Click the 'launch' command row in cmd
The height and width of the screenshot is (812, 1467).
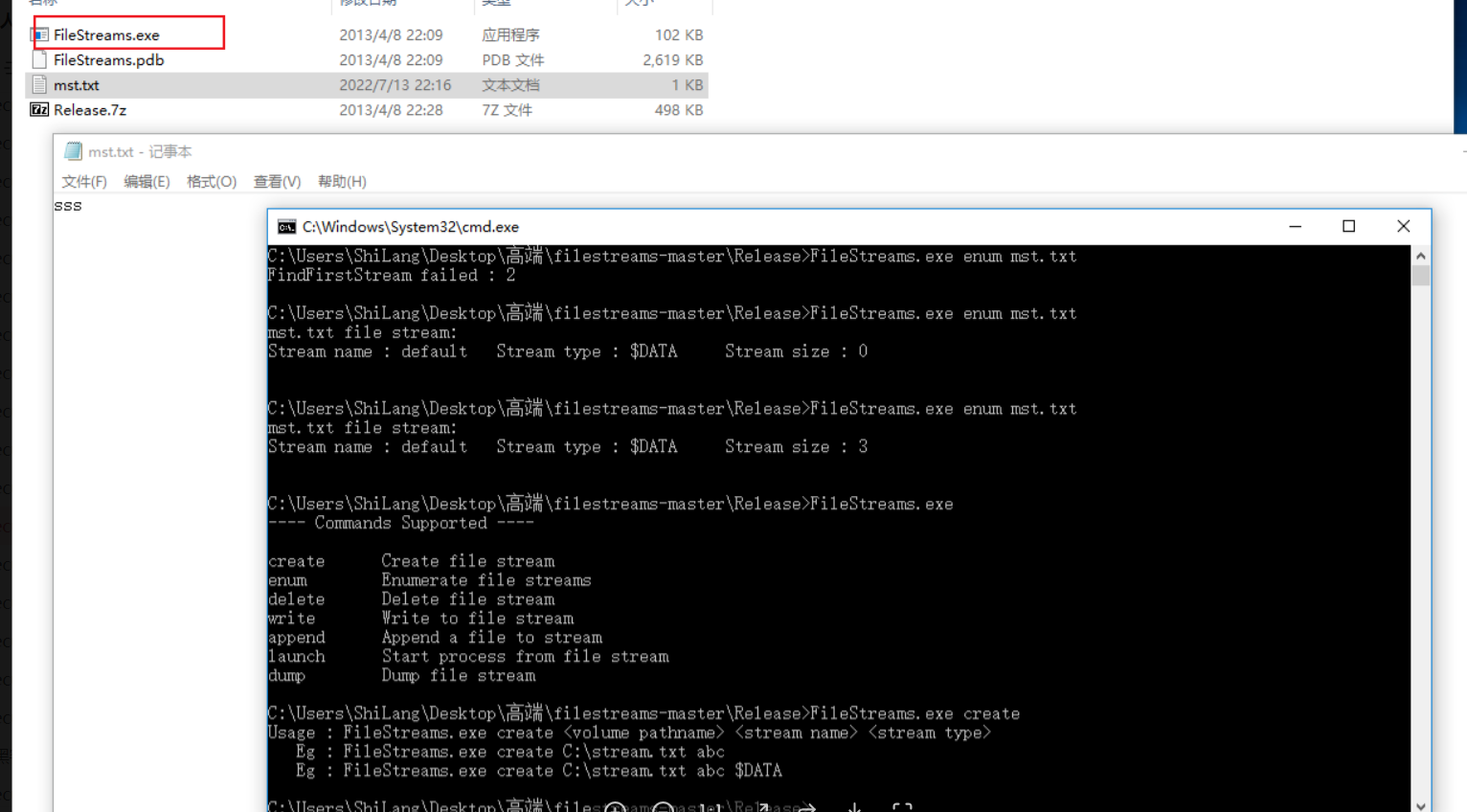[469, 657]
